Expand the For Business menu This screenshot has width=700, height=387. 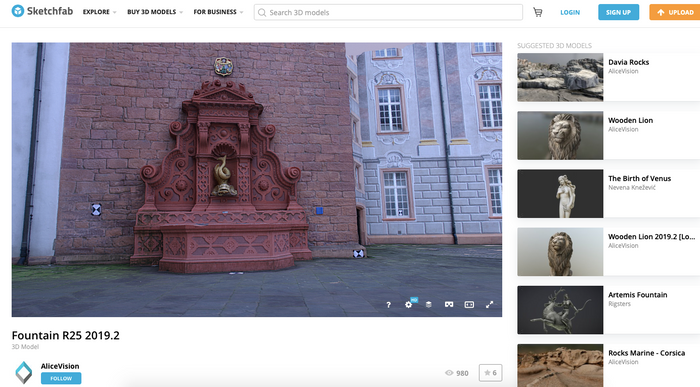[218, 12]
